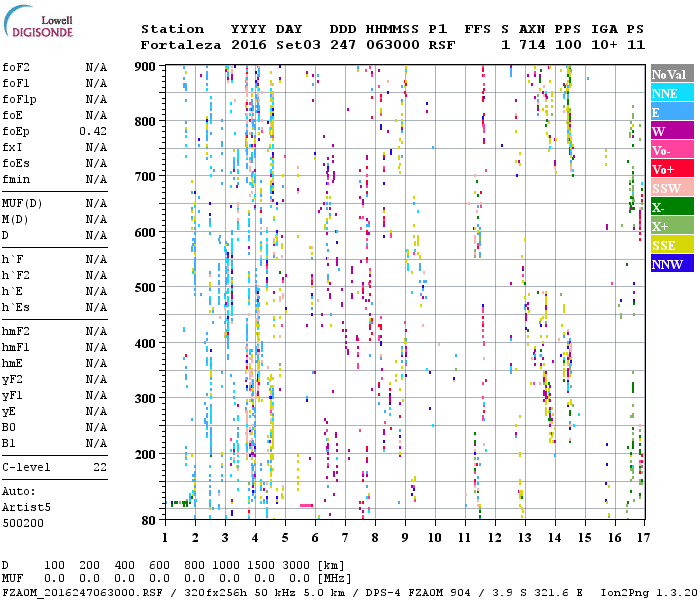Select the SSW legend swatch

(672, 188)
